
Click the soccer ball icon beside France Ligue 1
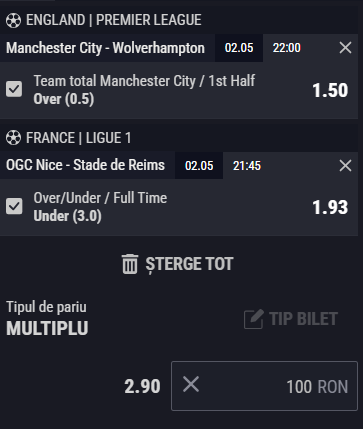13,138
